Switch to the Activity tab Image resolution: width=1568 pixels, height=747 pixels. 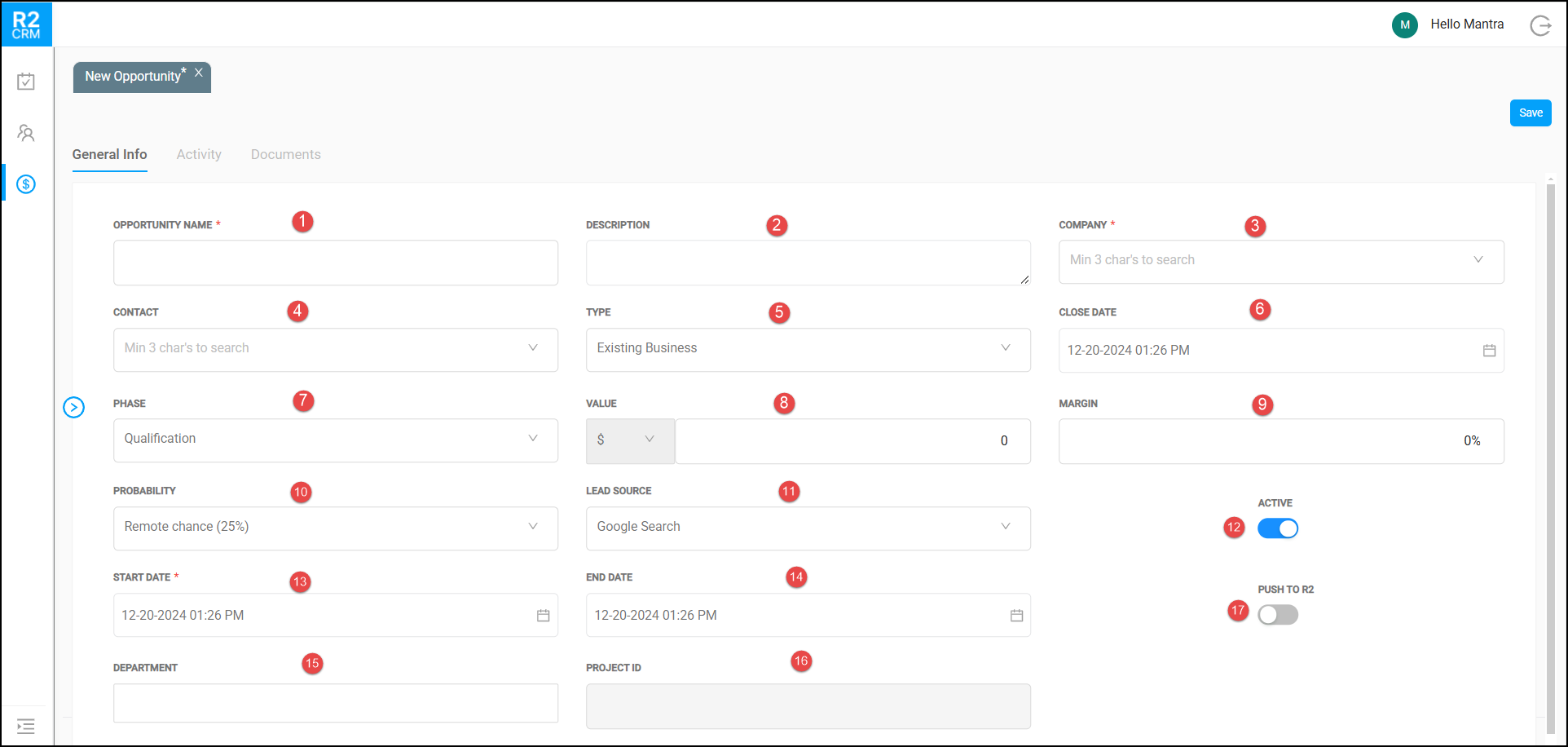tap(199, 154)
